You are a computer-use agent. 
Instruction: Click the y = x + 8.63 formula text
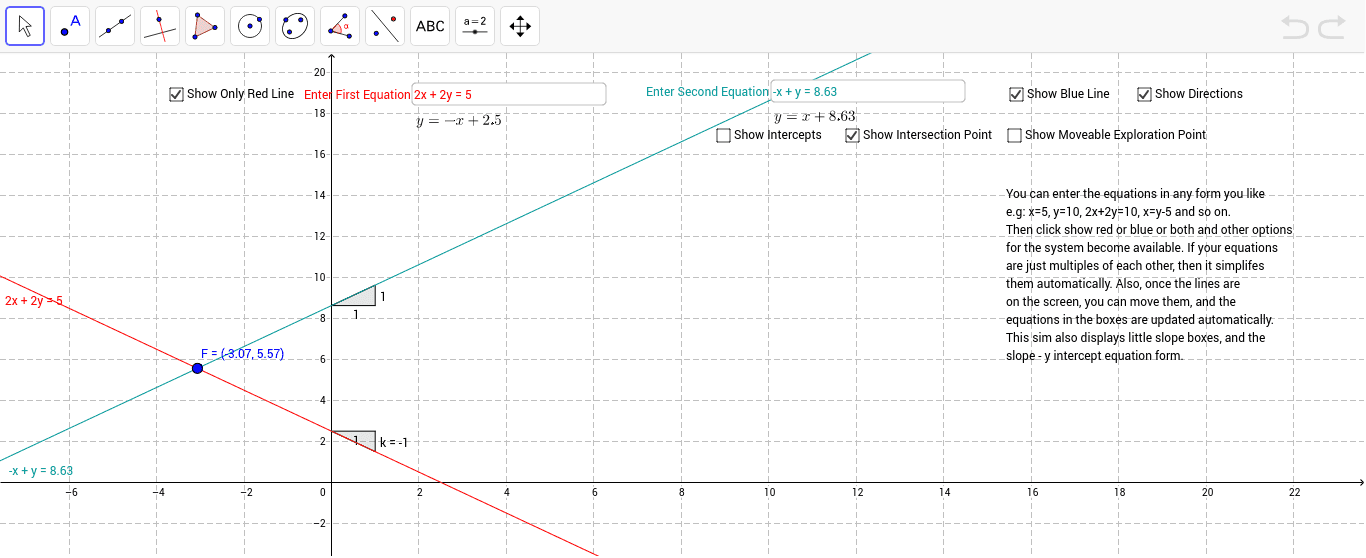click(815, 117)
